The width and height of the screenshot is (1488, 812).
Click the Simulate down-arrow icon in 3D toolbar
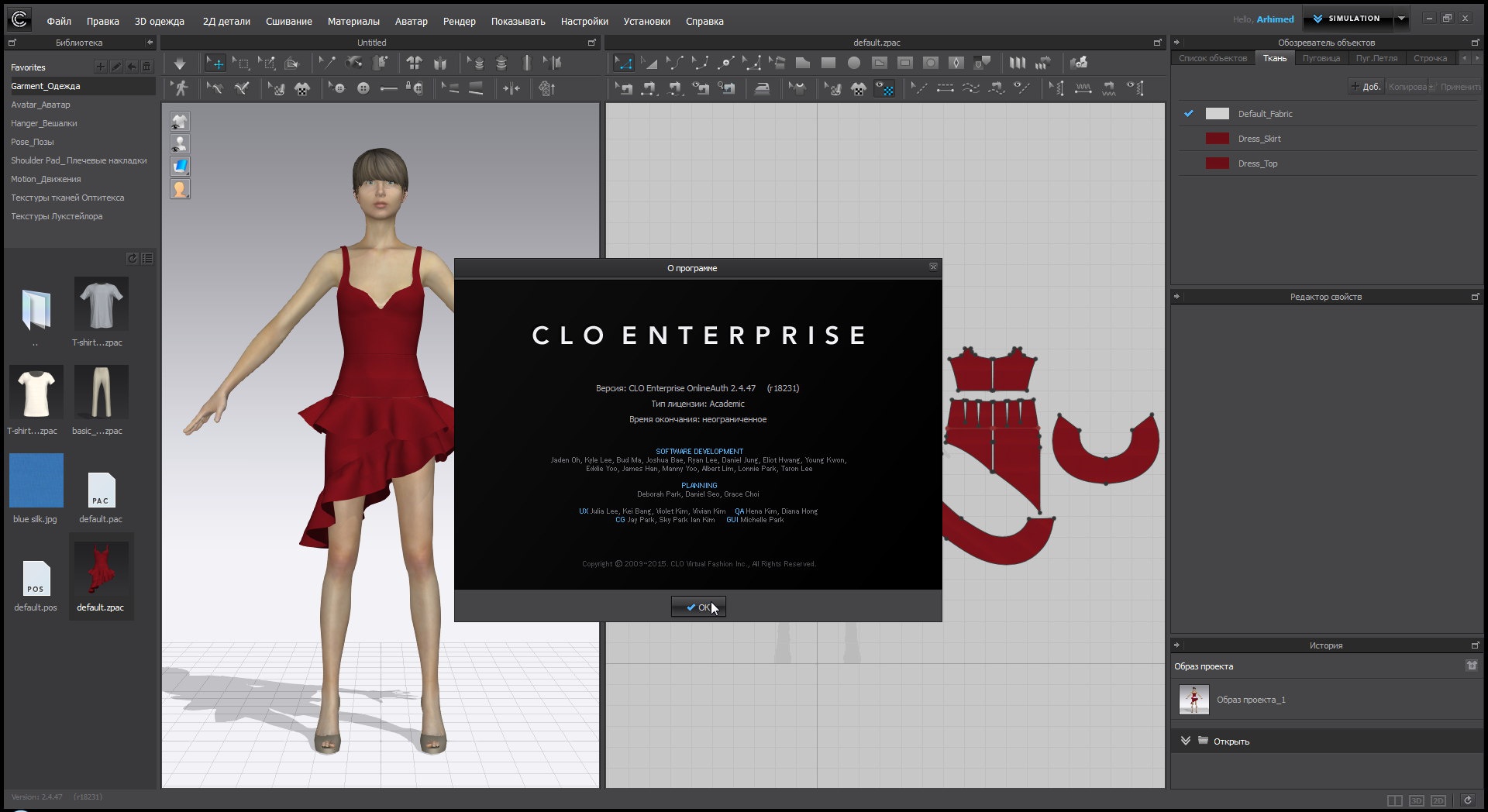180,64
